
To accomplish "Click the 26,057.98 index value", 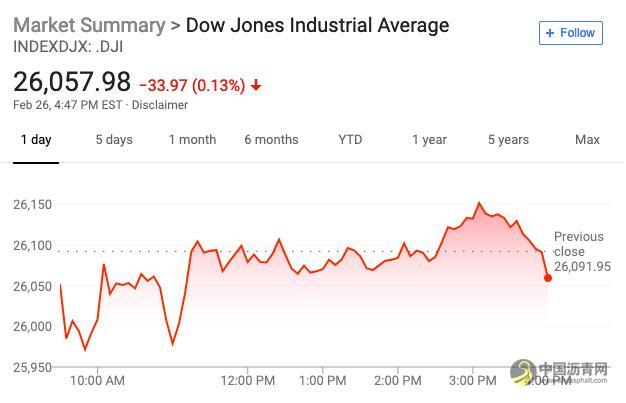I will 72,81.
